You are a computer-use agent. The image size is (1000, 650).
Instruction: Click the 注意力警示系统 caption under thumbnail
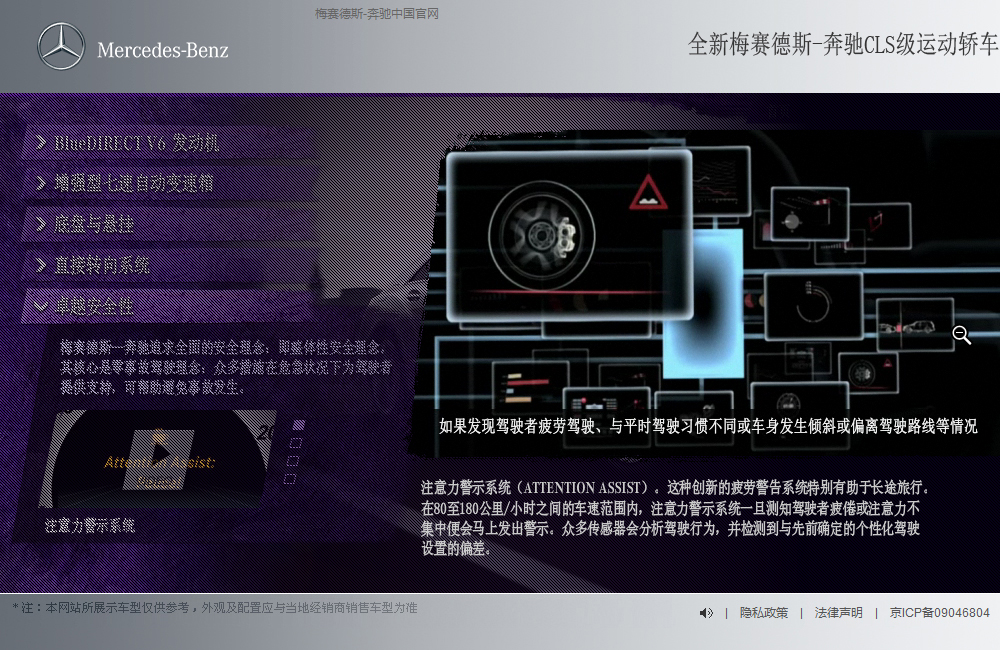[x=90, y=525]
